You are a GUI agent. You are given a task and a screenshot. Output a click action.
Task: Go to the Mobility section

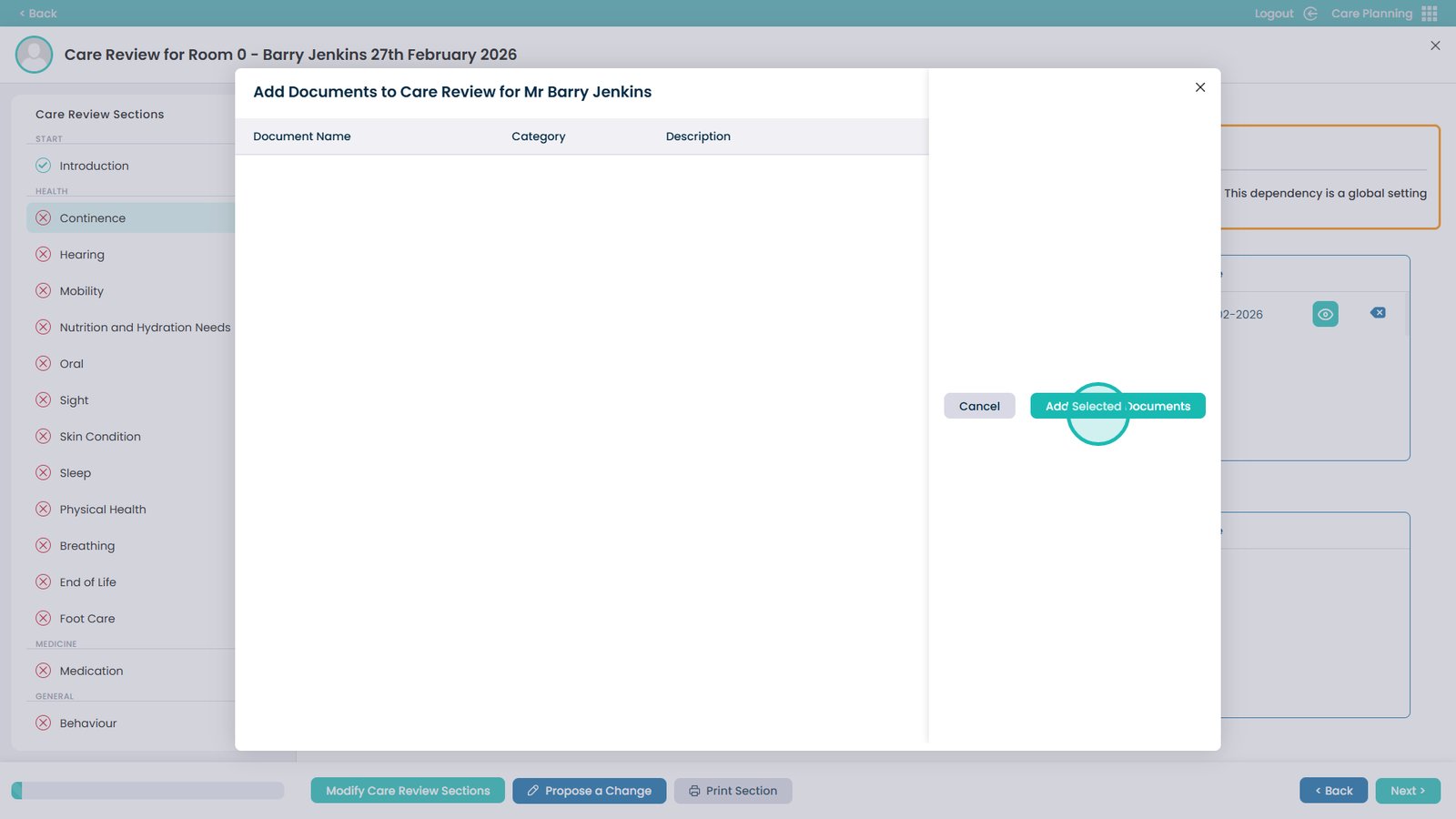[x=82, y=291]
